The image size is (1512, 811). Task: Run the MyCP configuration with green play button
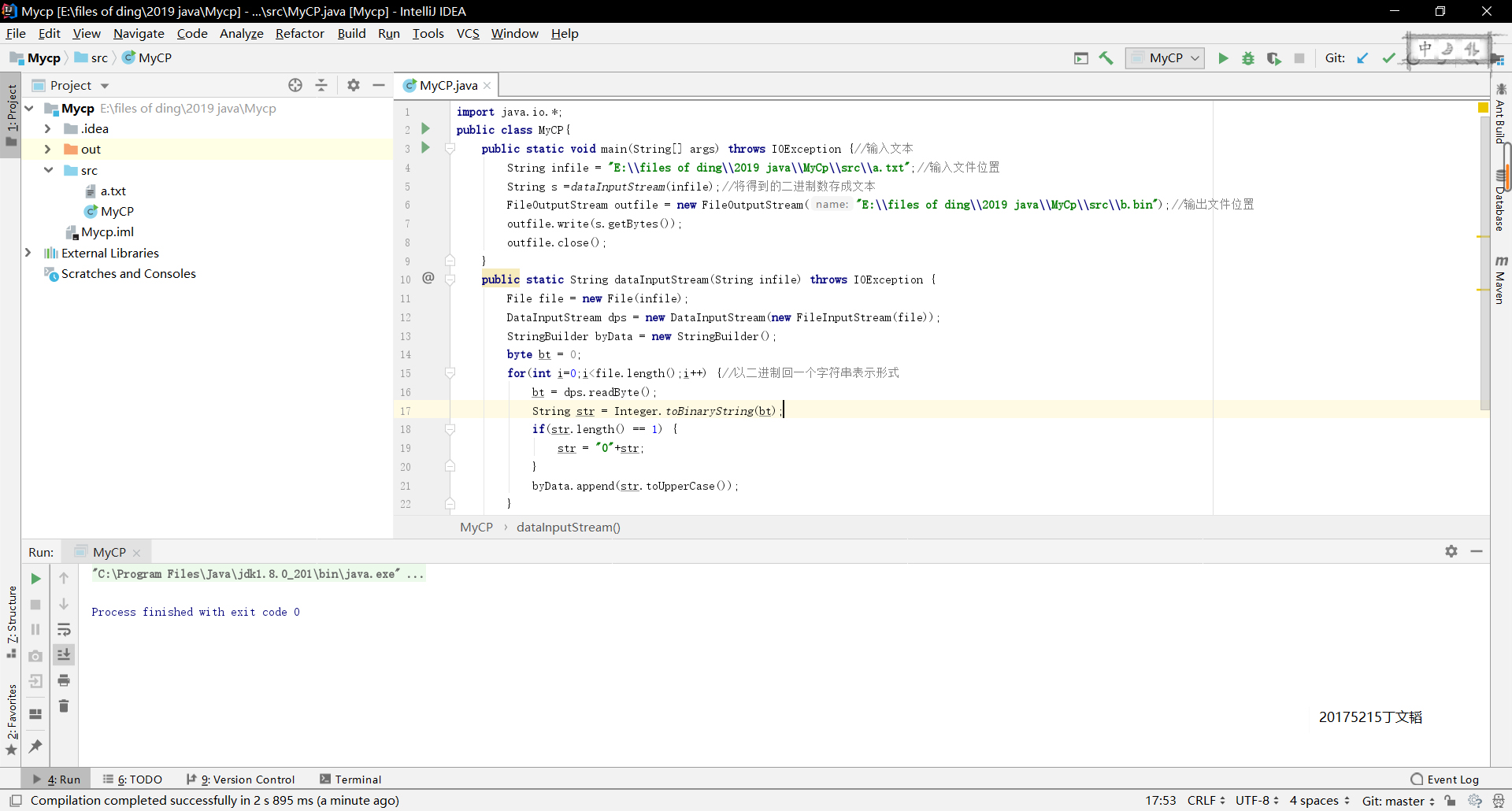(x=1223, y=58)
